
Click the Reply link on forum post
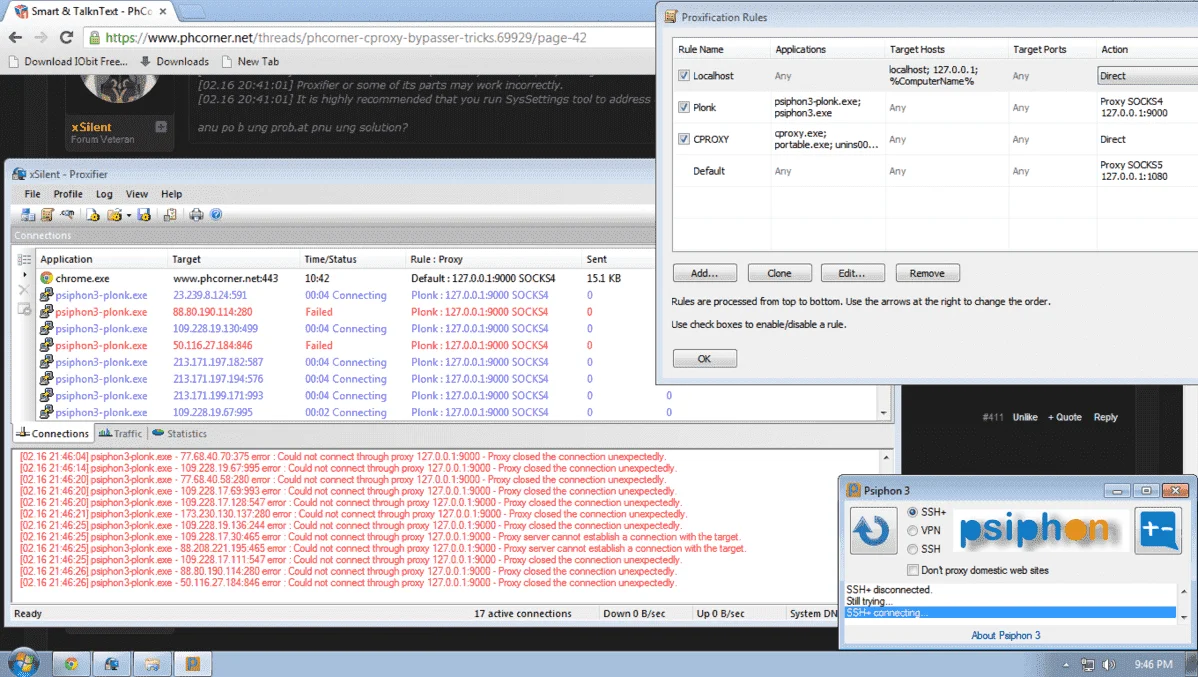pyautogui.click(x=1106, y=417)
